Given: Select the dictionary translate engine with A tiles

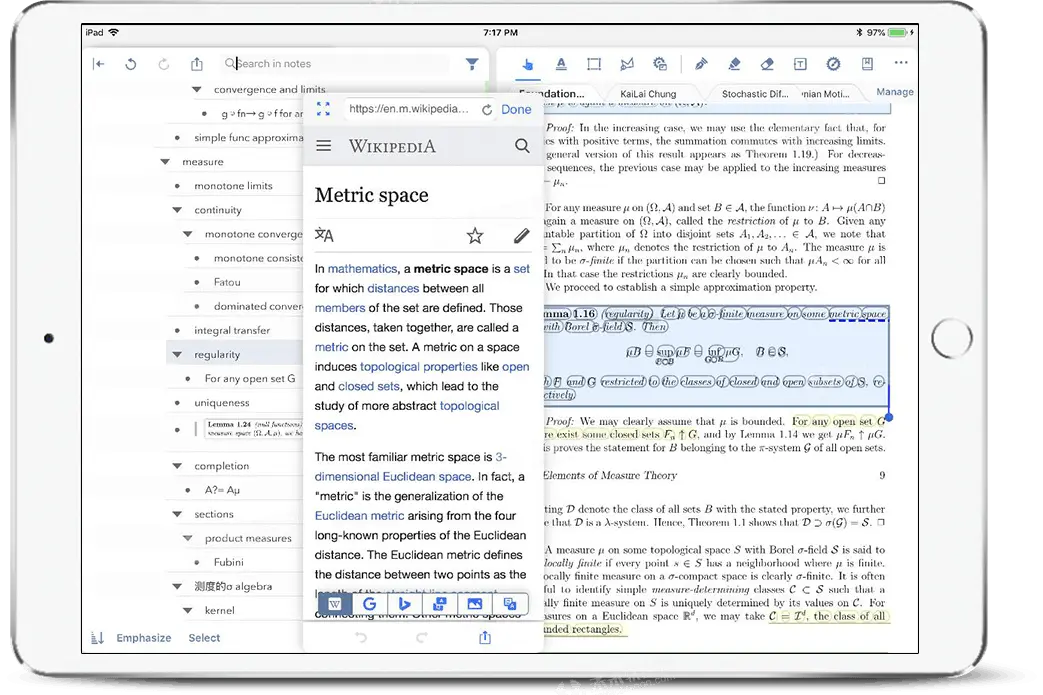Looking at the screenshot, I should 440,604.
